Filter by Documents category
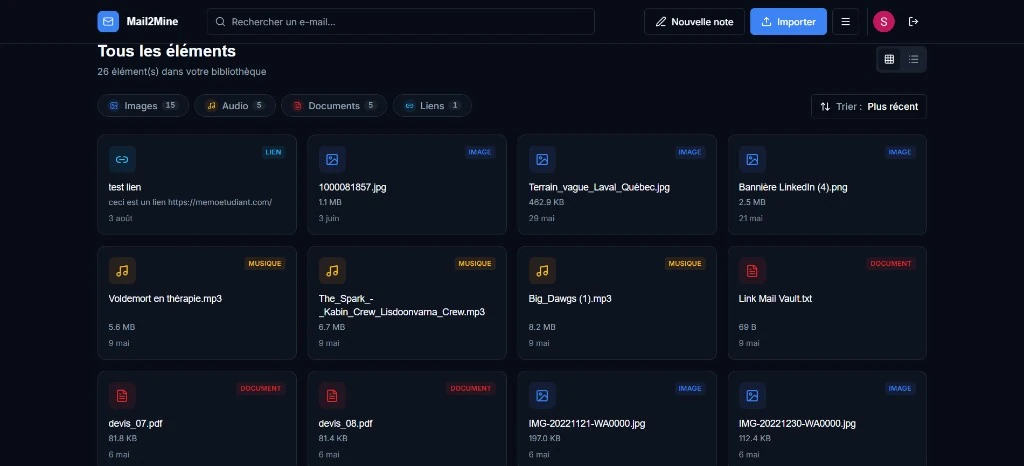The width and height of the screenshot is (1024, 466). click(334, 106)
